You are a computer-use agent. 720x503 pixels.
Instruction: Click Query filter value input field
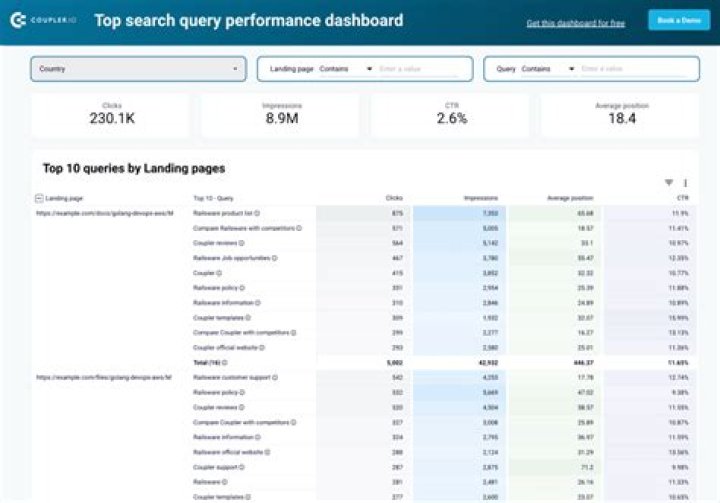(x=635, y=69)
